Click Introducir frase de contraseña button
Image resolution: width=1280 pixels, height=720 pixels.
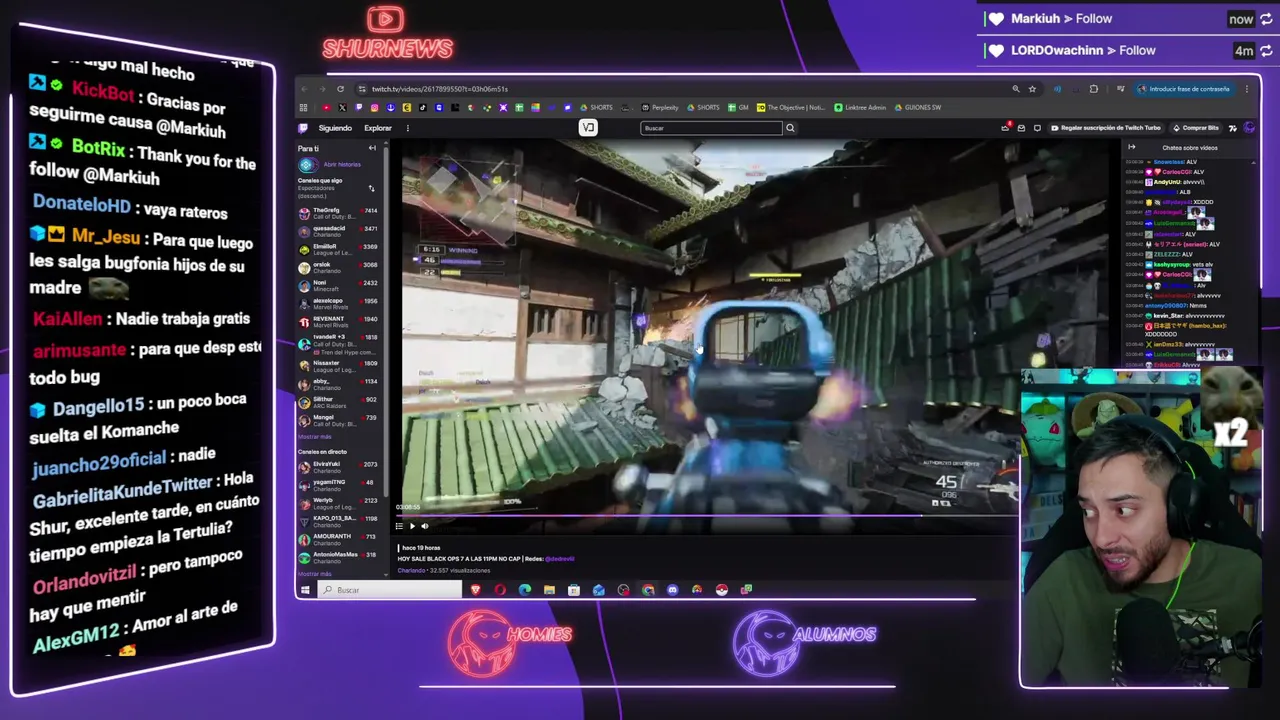click(1184, 89)
